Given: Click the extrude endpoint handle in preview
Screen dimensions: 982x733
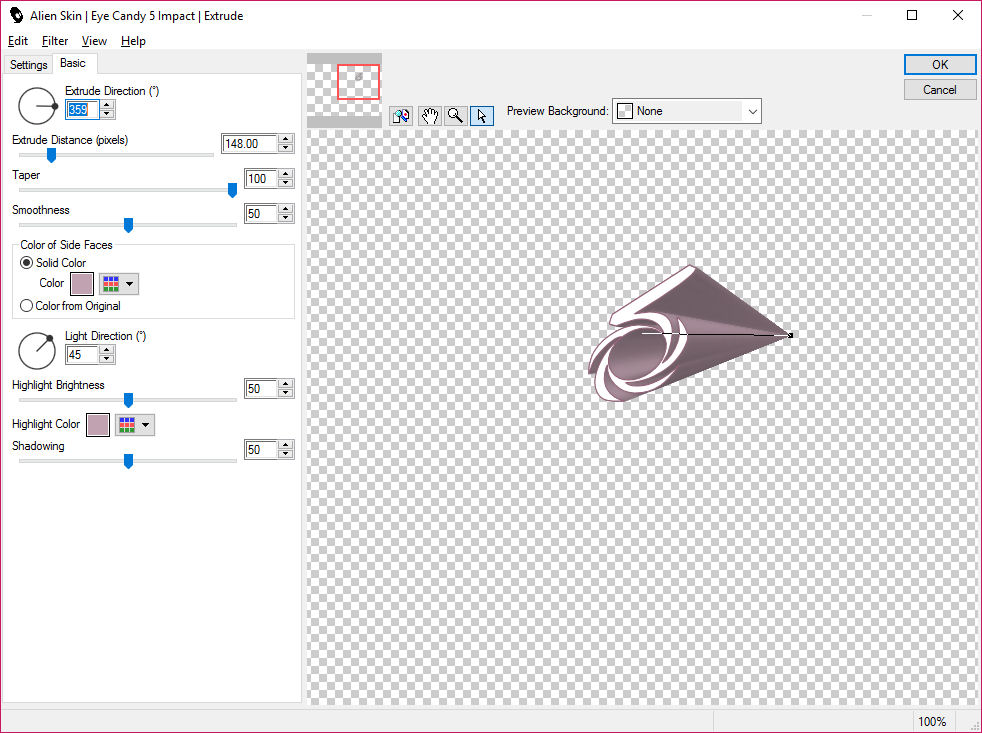Looking at the screenshot, I should click(x=790, y=336).
